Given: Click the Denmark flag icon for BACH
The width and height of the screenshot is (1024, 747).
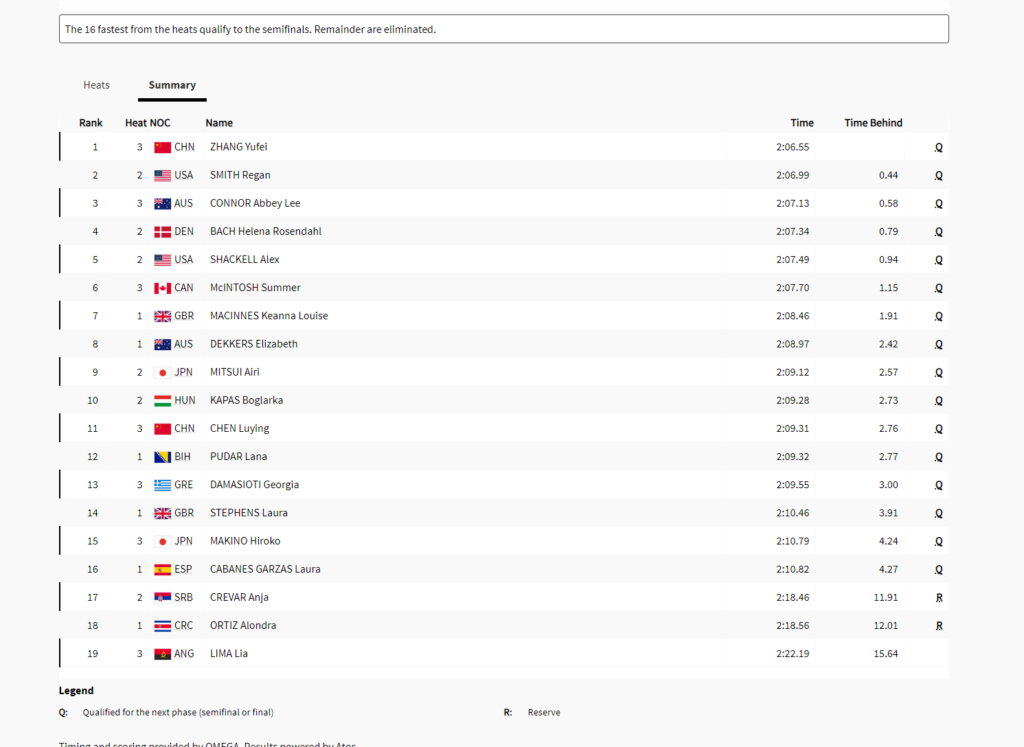Looking at the screenshot, I should tap(162, 231).
